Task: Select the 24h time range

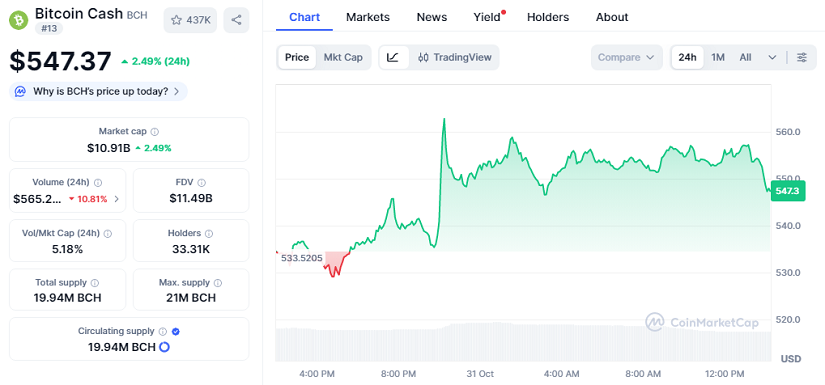Action: click(x=687, y=57)
